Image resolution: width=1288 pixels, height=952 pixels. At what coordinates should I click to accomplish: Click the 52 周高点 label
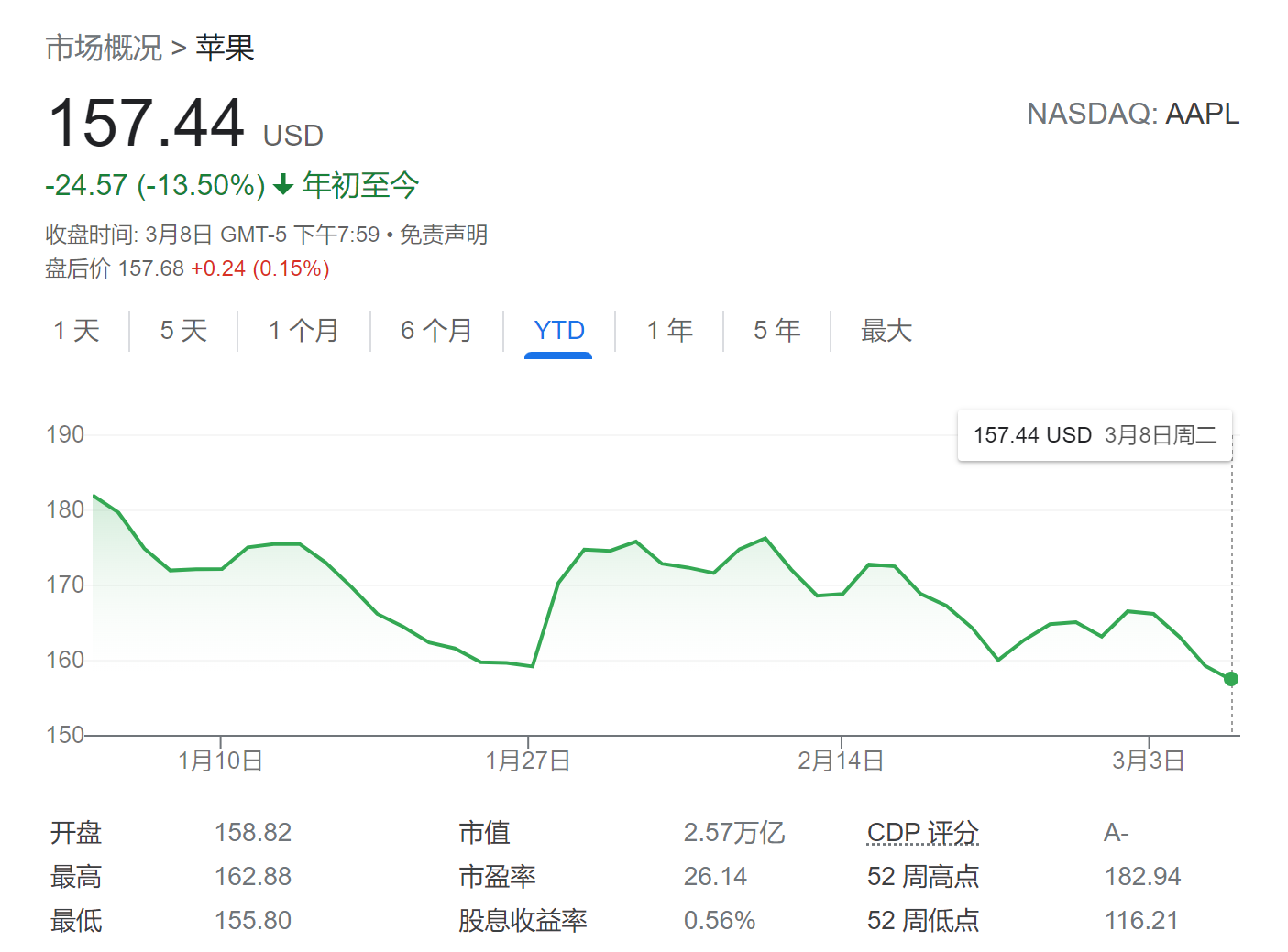923,876
